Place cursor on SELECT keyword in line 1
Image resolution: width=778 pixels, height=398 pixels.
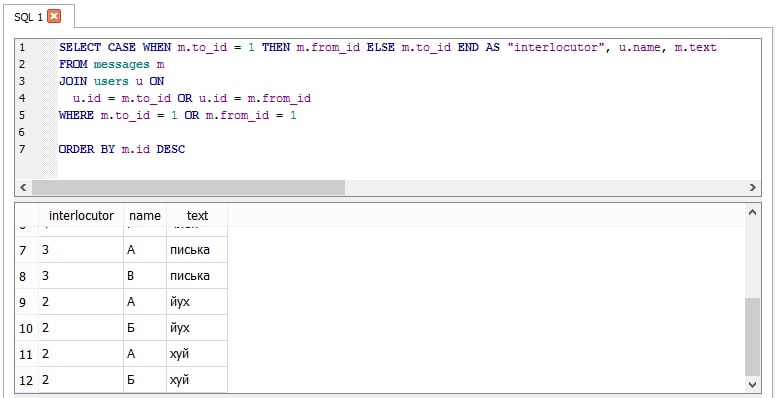click(x=80, y=48)
